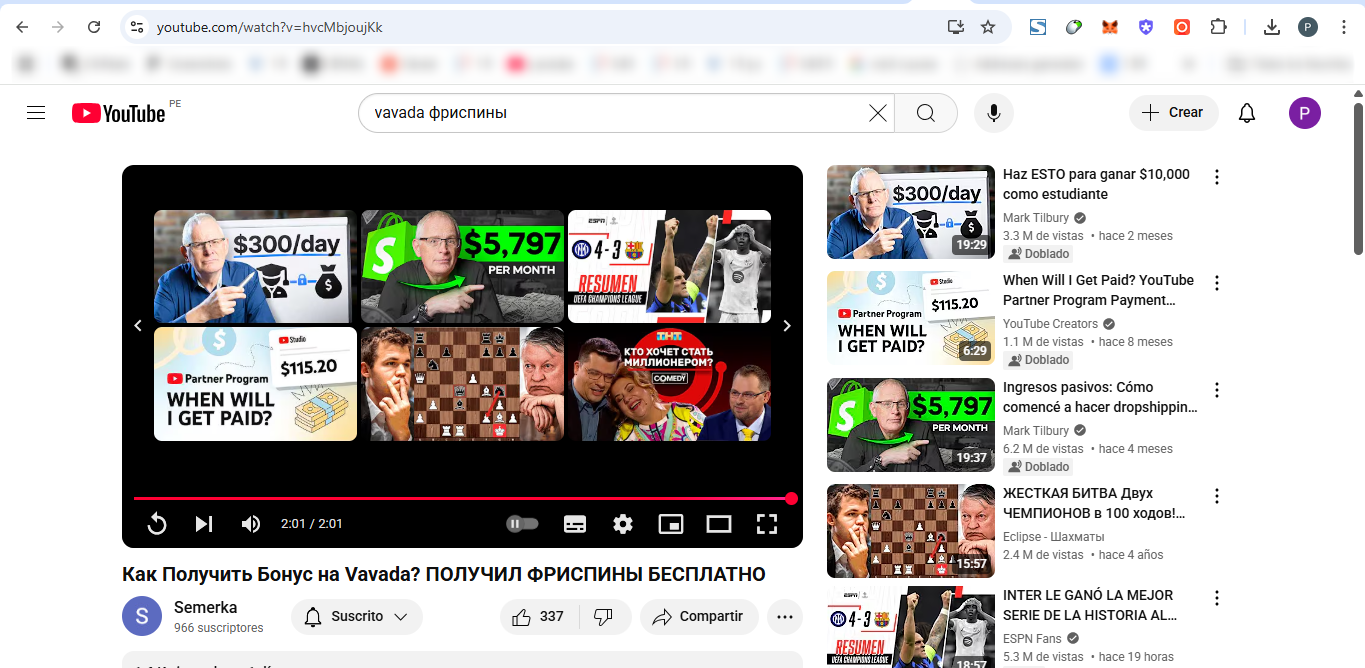Switch to miniplayer

[671, 523]
